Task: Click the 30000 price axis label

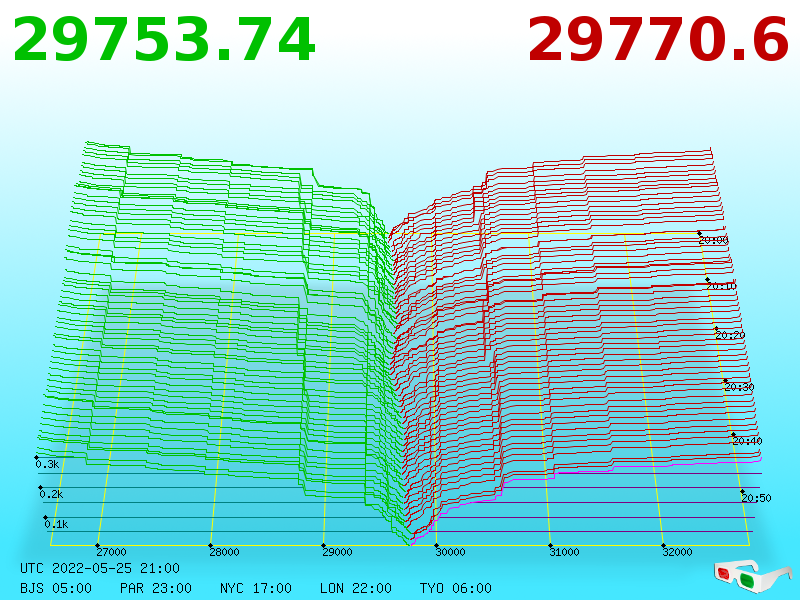Action: click(x=450, y=552)
